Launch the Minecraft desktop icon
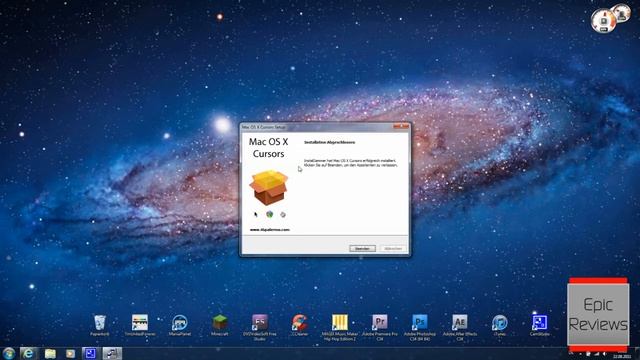This screenshot has height=360, width=640. tap(220, 325)
